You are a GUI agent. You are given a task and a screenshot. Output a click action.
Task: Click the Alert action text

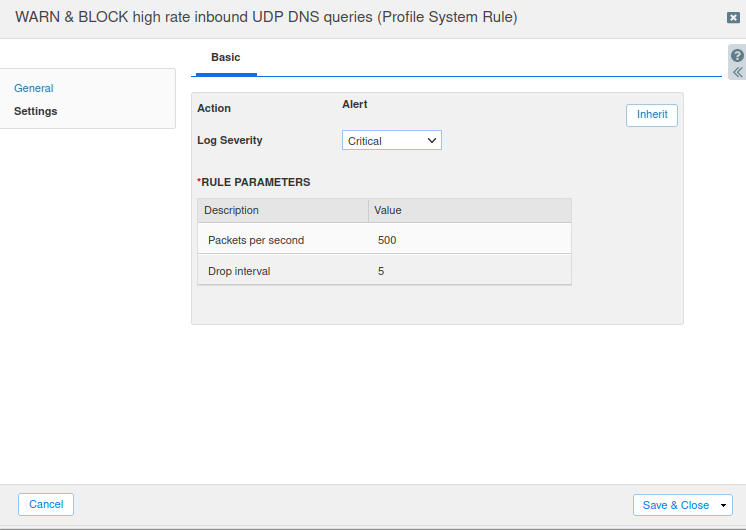pos(355,104)
